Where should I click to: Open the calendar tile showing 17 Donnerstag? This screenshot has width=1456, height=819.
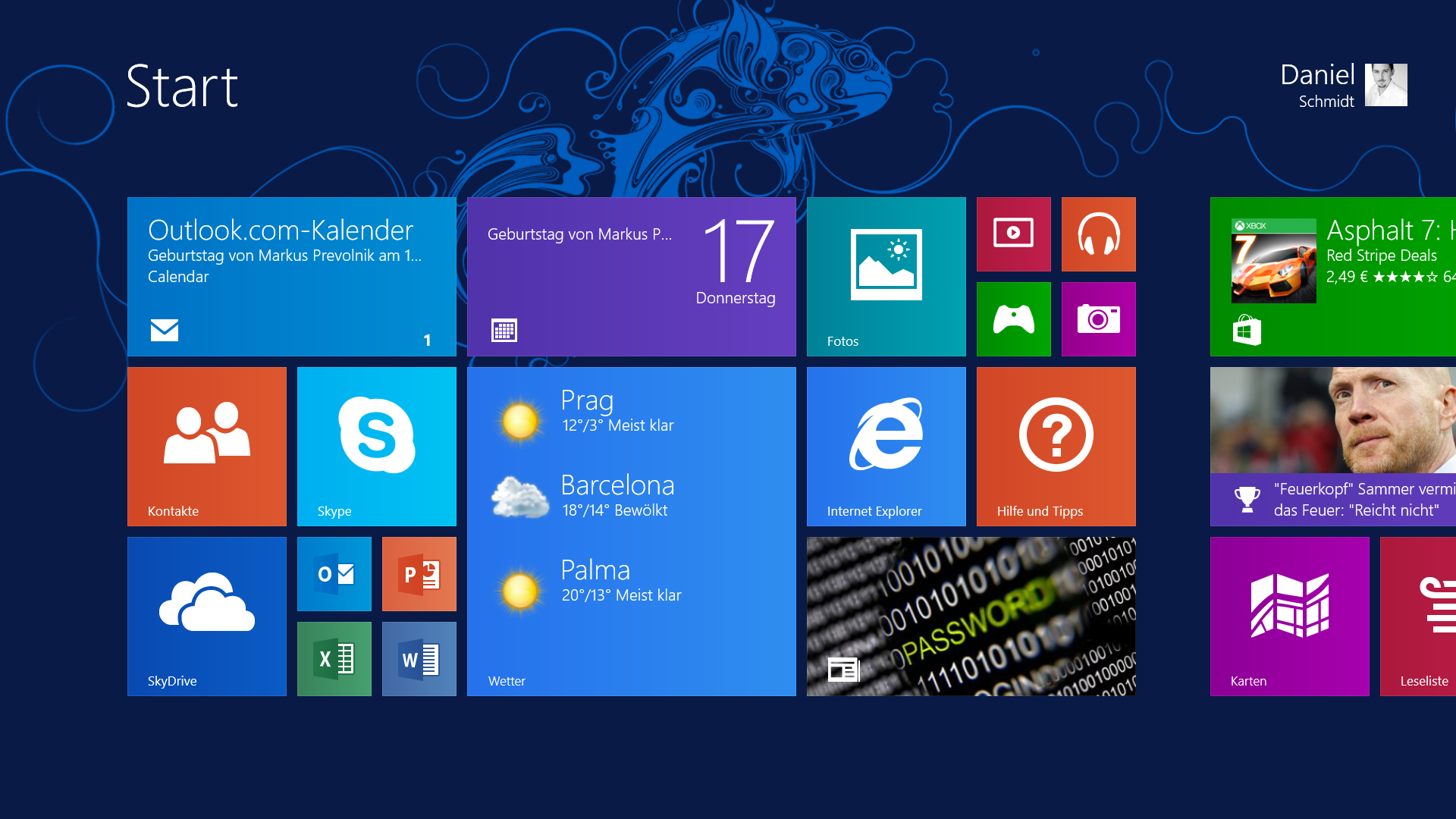(632, 277)
